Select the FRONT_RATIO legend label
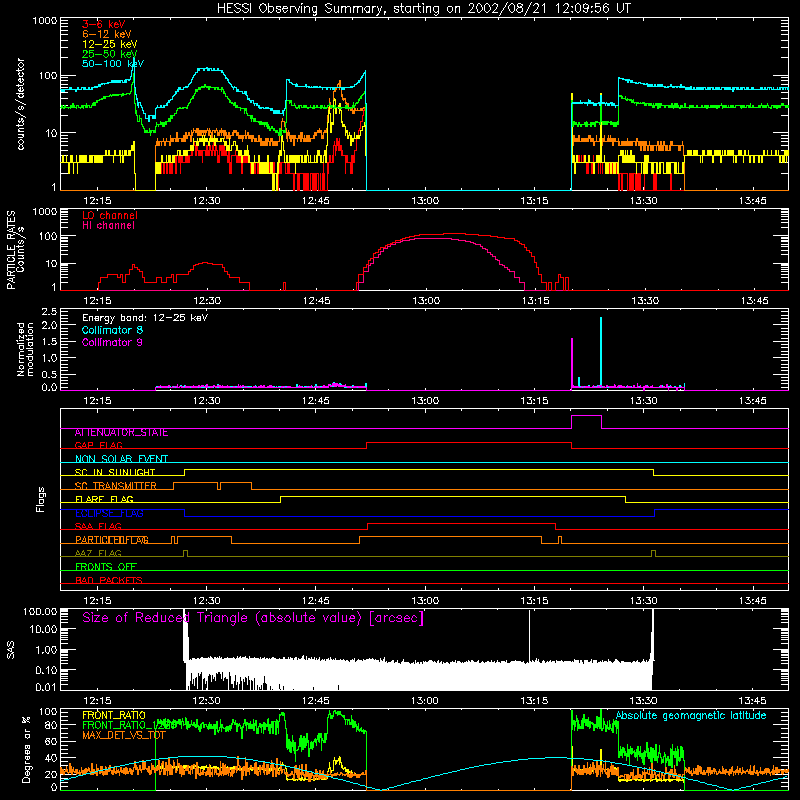800x800 pixels. (114, 715)
